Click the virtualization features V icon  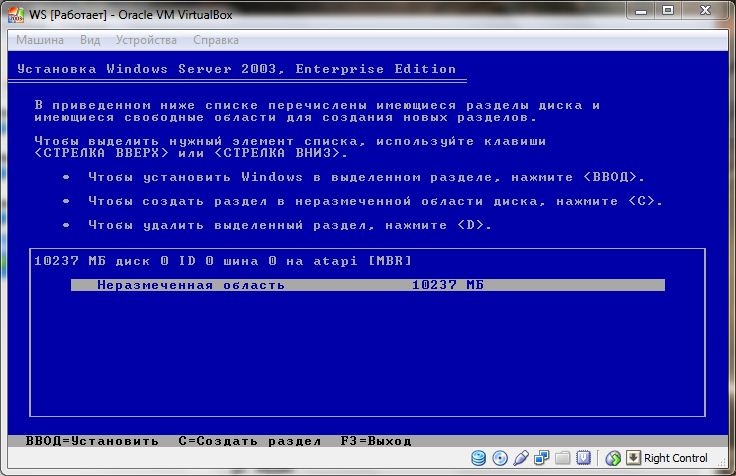(583, 458)
